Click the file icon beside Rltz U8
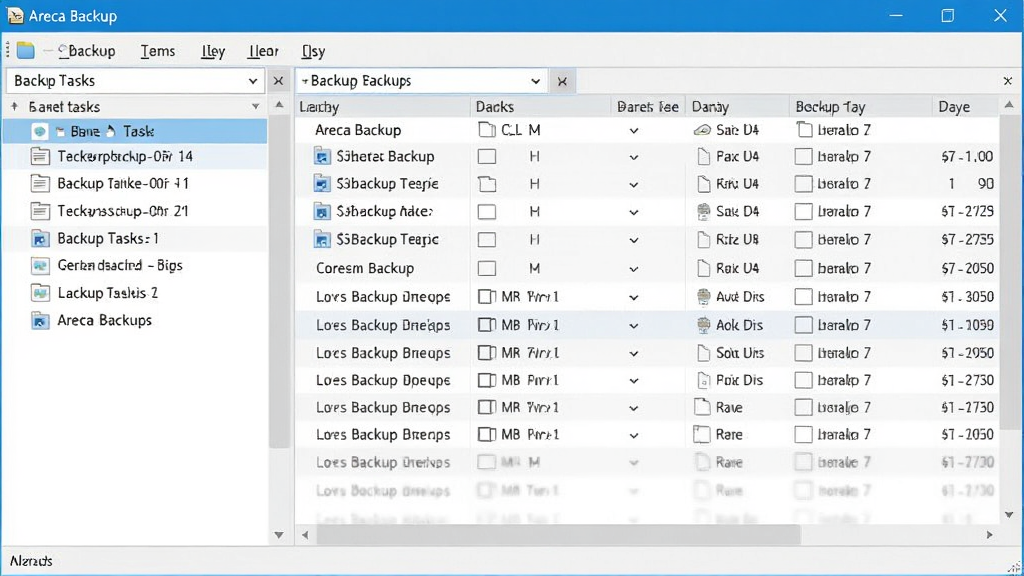Image resolution: width=1024 pixels, height=576 pixels. [703, 240]
